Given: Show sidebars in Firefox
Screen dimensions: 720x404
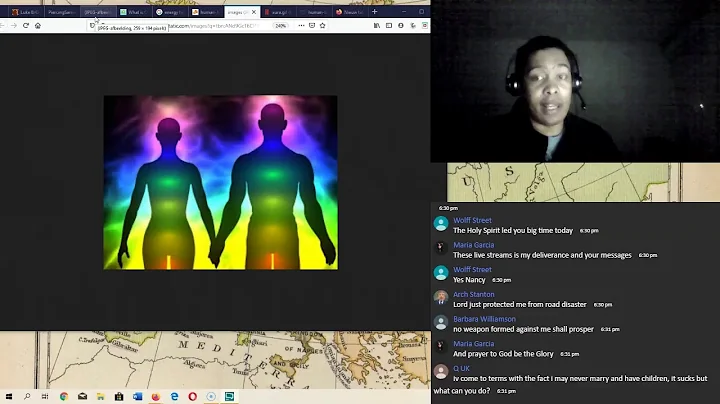Looking at the screenshot, I should coord(388,26).
